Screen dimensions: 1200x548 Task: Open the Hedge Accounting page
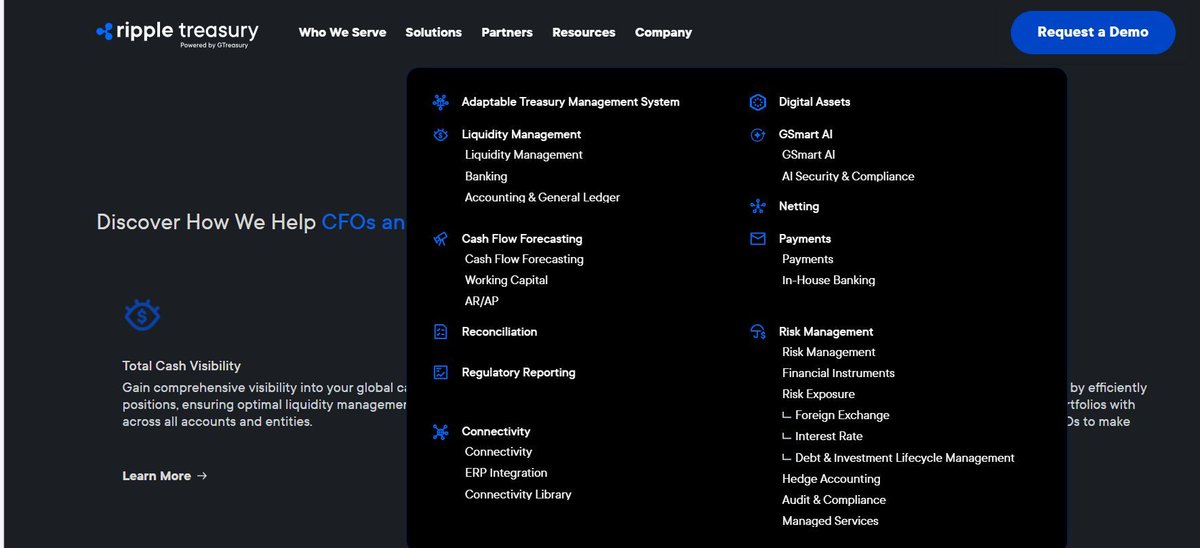(x=831, y=479)
